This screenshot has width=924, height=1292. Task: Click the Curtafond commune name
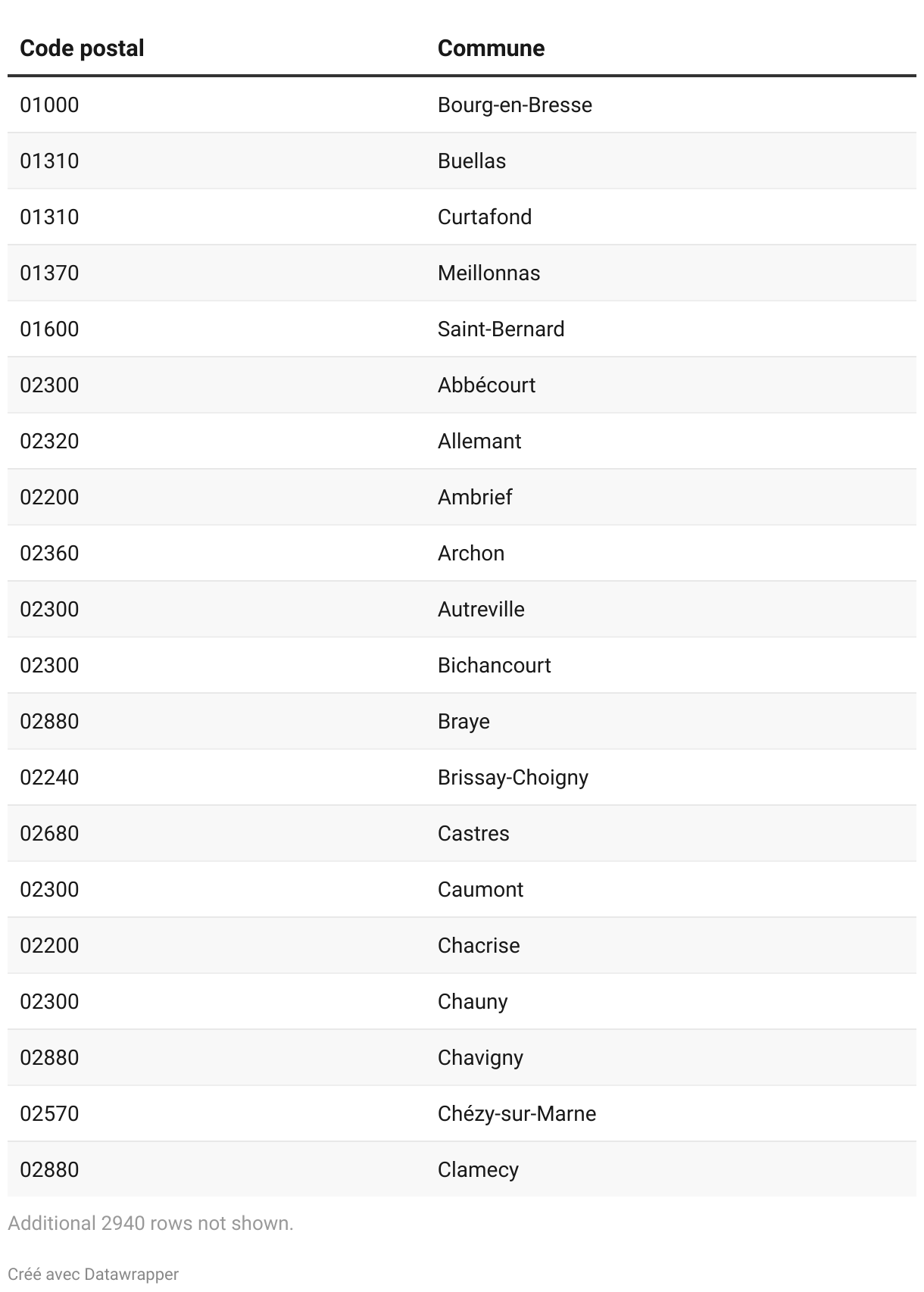coord(484,217)
